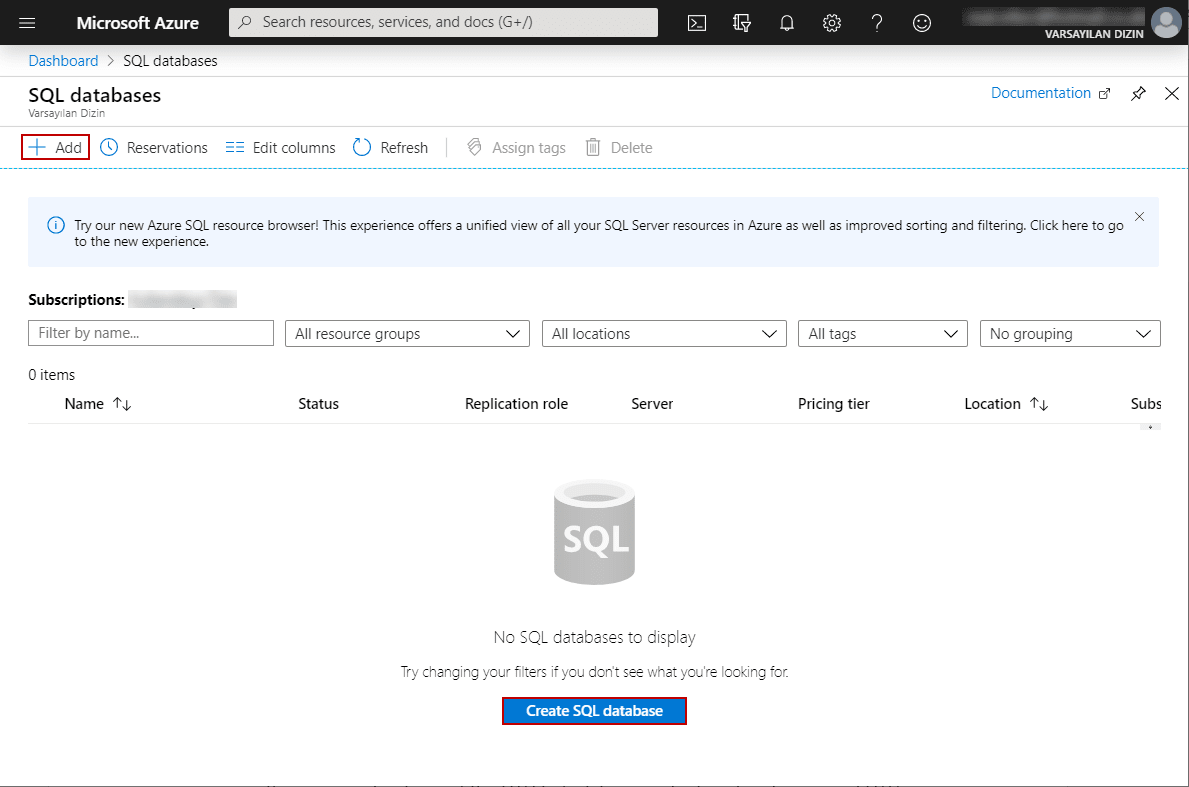This screenshot has height=787, width=1189.
Task: Click the Create SQL database button
Action: pyautogui.click(x=594, y=711)
